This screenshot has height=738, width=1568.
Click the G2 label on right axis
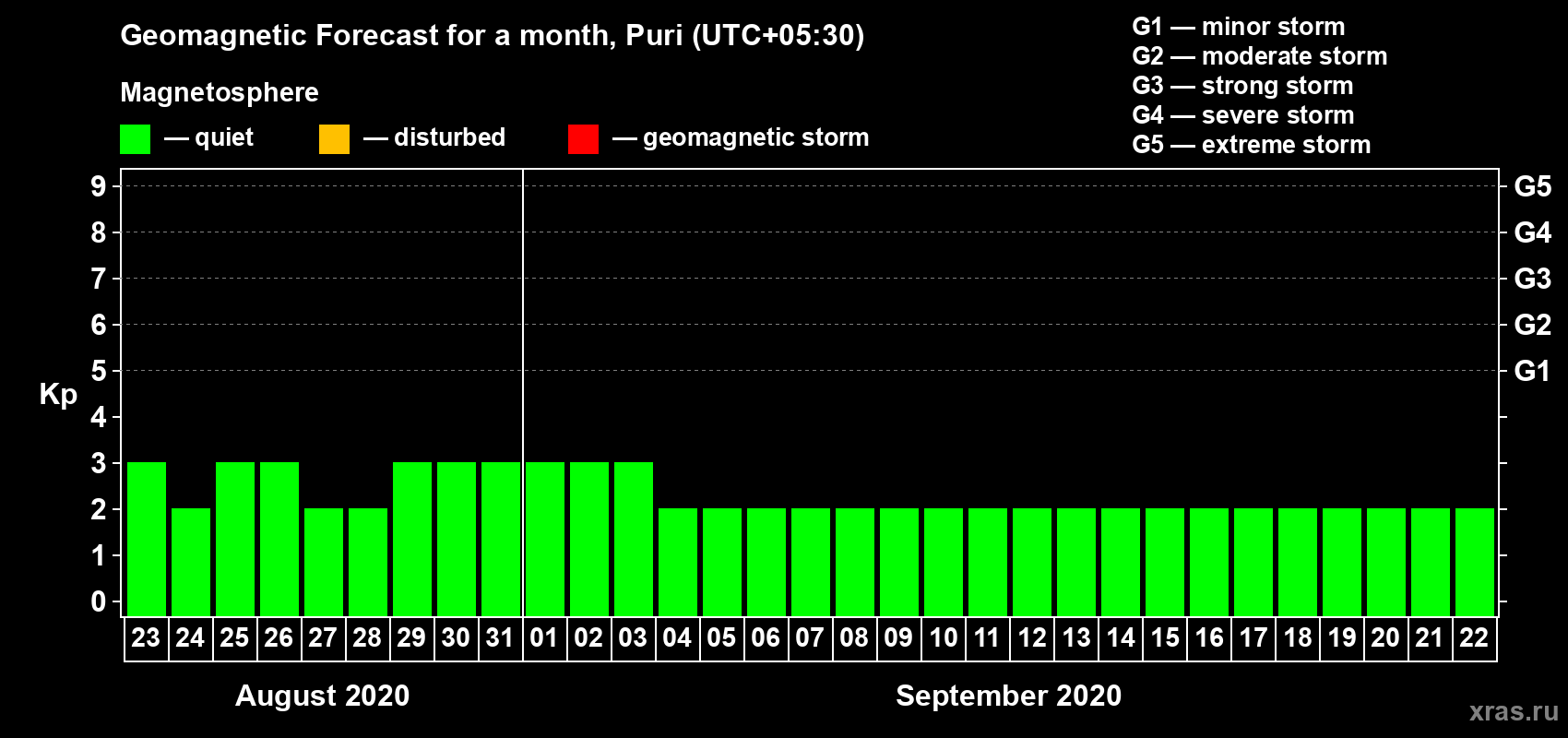pos(1532,325)
